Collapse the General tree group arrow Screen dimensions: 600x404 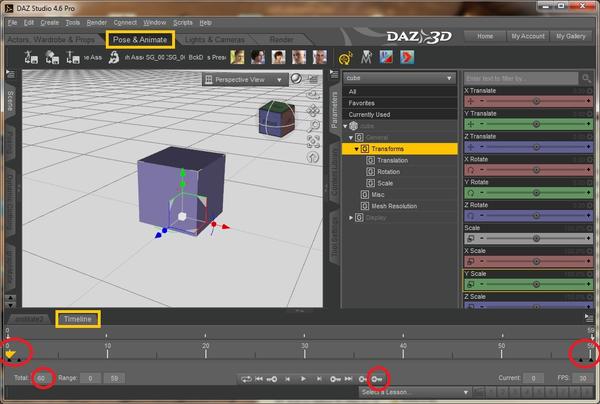point(351,137)
